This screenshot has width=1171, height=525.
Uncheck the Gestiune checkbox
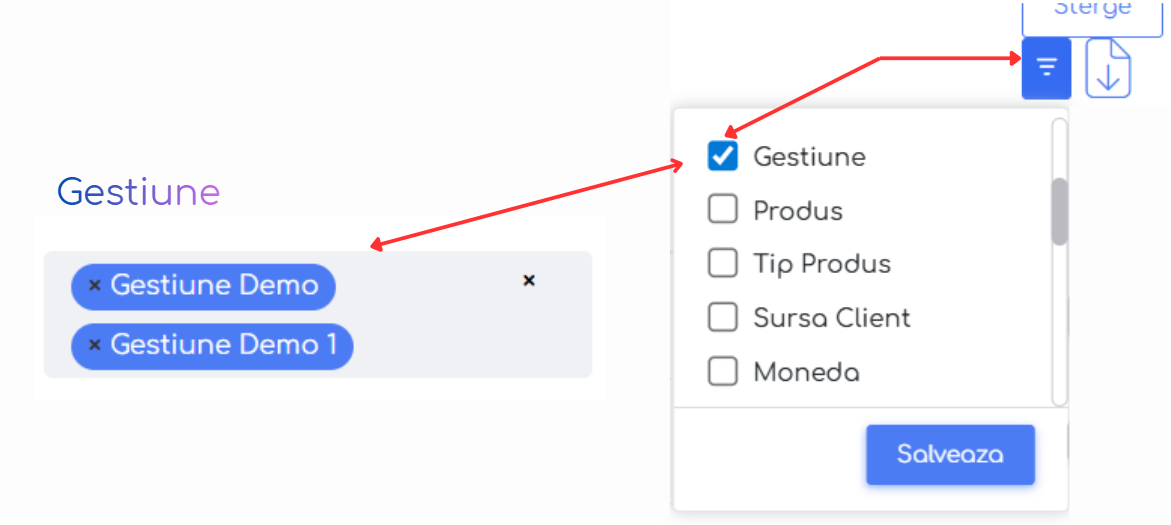click(722, 156)
